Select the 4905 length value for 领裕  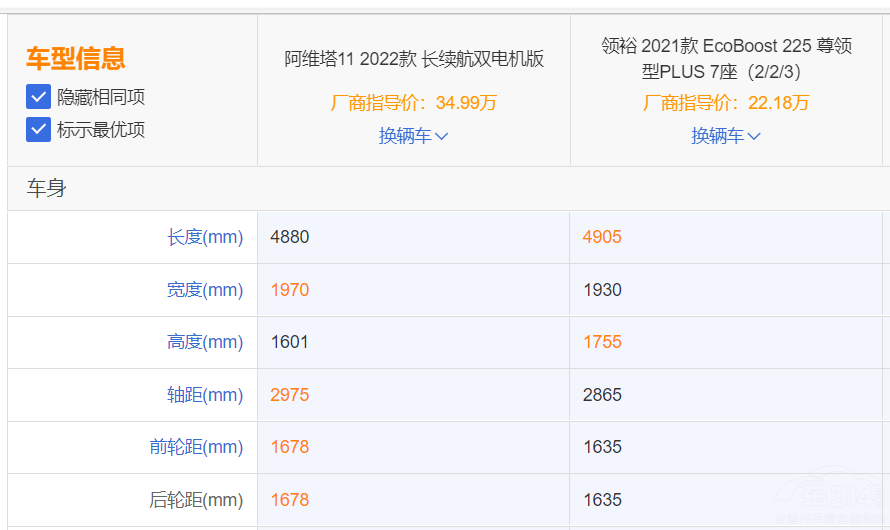(602, 237)
